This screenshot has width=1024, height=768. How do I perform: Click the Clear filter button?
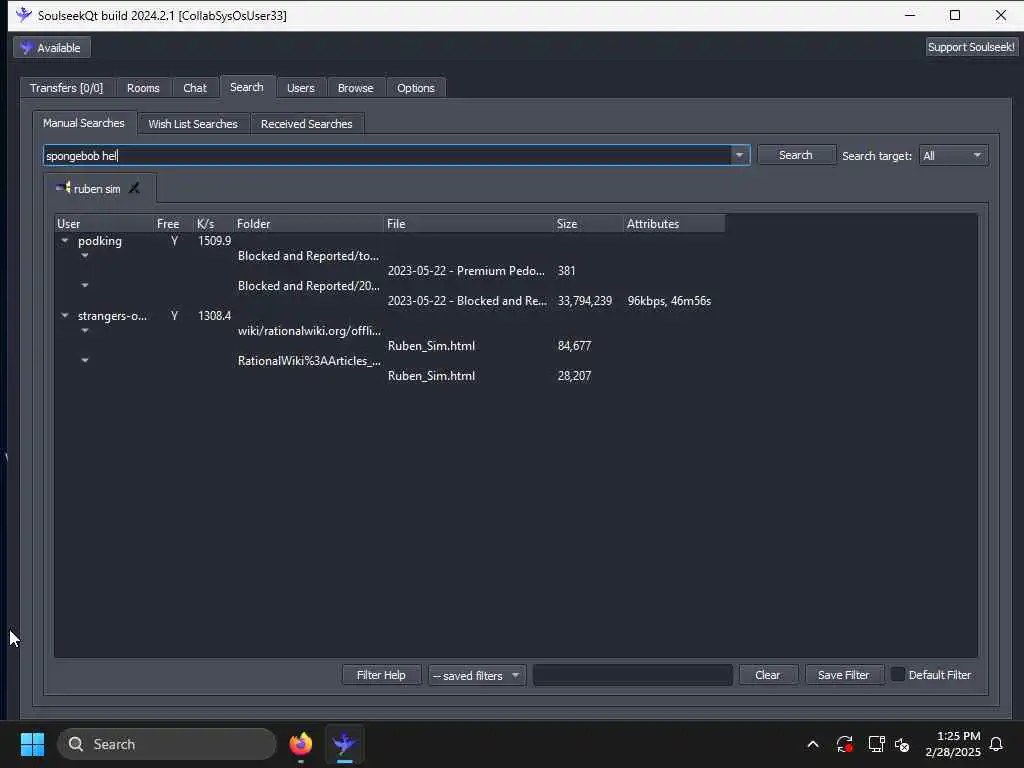(767, 675)
